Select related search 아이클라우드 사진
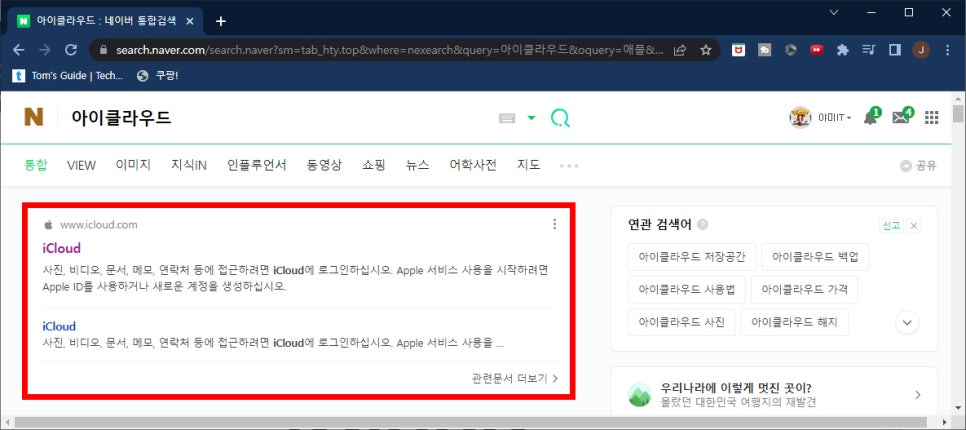 (681, 322)
